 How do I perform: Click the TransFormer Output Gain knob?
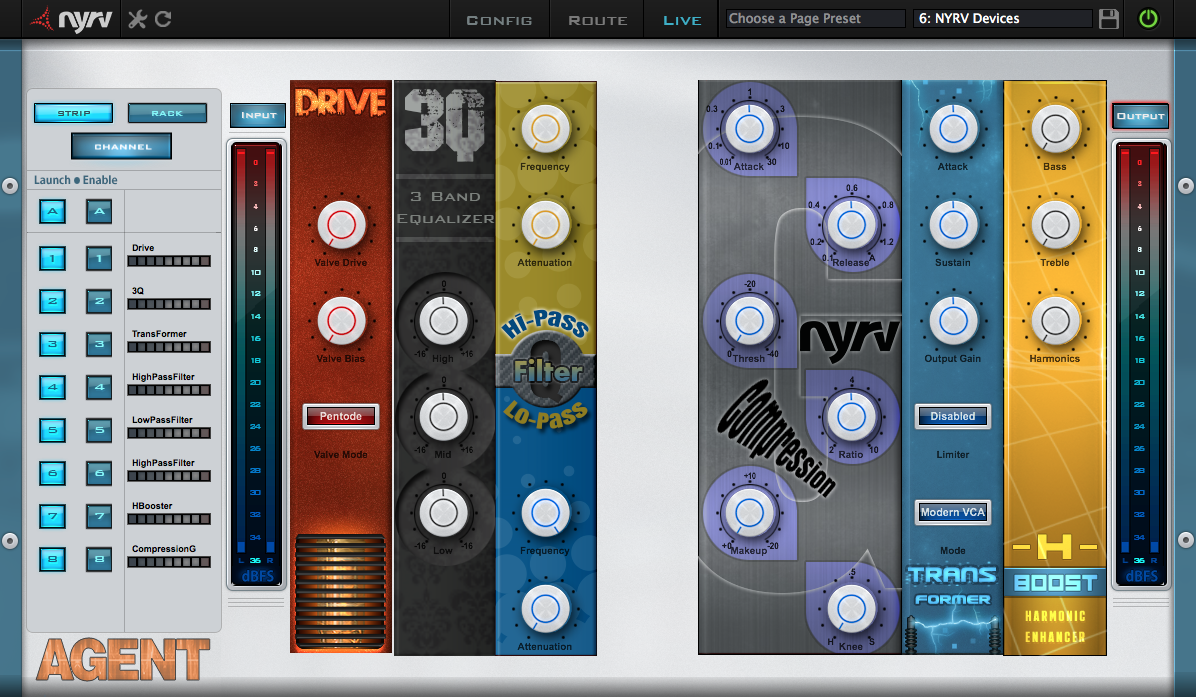[x=953, y=321]
